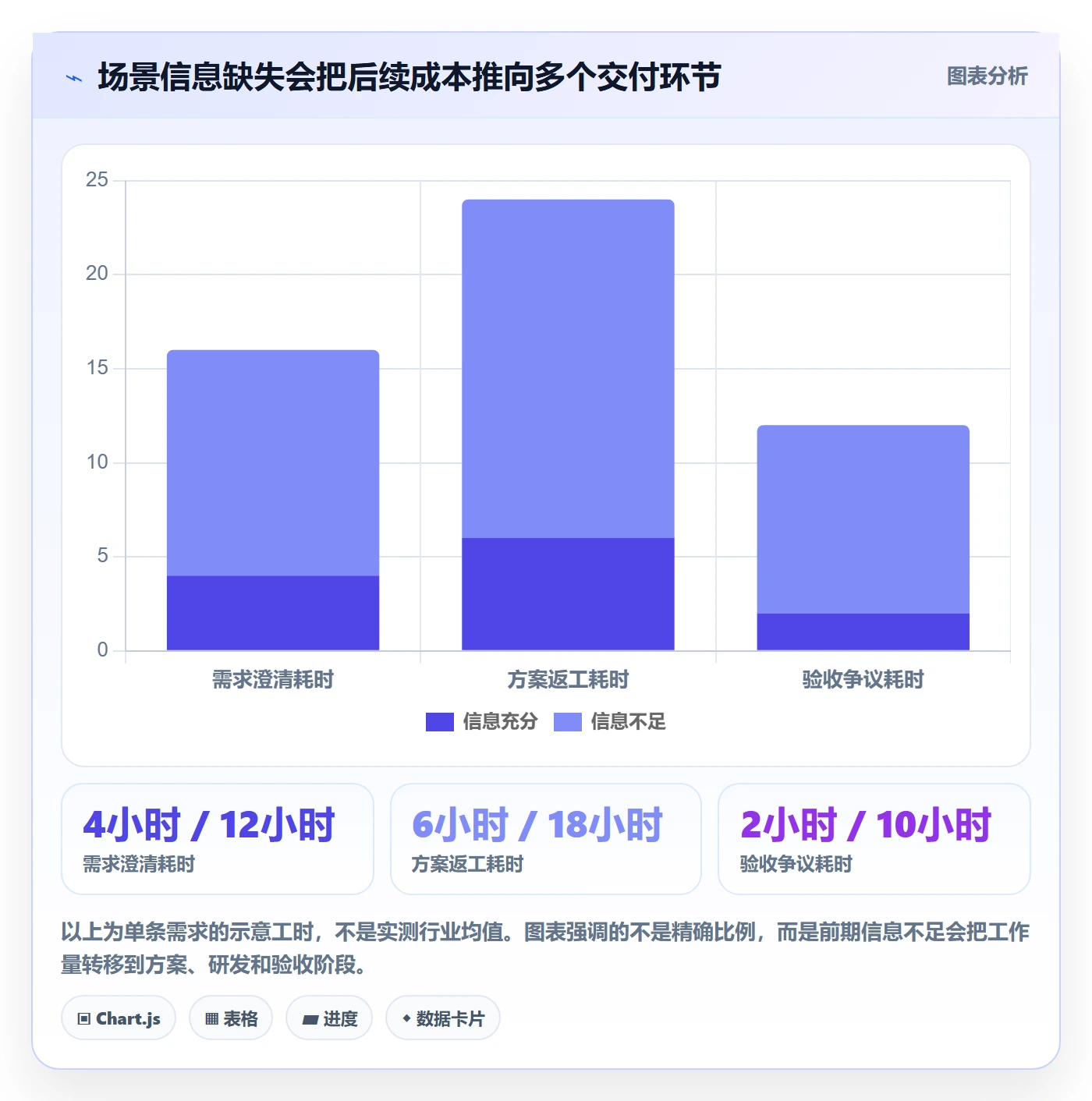Select the 进度 tag

click(x=329, y=1018)
